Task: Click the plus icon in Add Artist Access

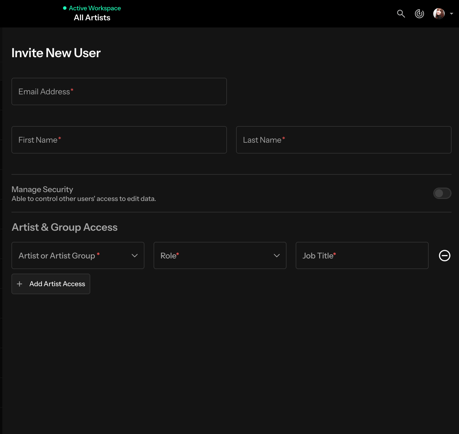Action: click(20, 284)
